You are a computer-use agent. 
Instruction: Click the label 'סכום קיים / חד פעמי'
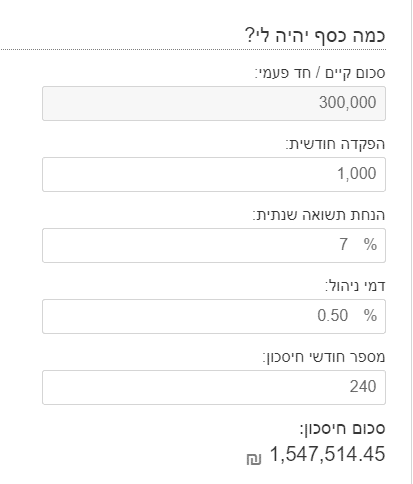(x=320, y=73)
